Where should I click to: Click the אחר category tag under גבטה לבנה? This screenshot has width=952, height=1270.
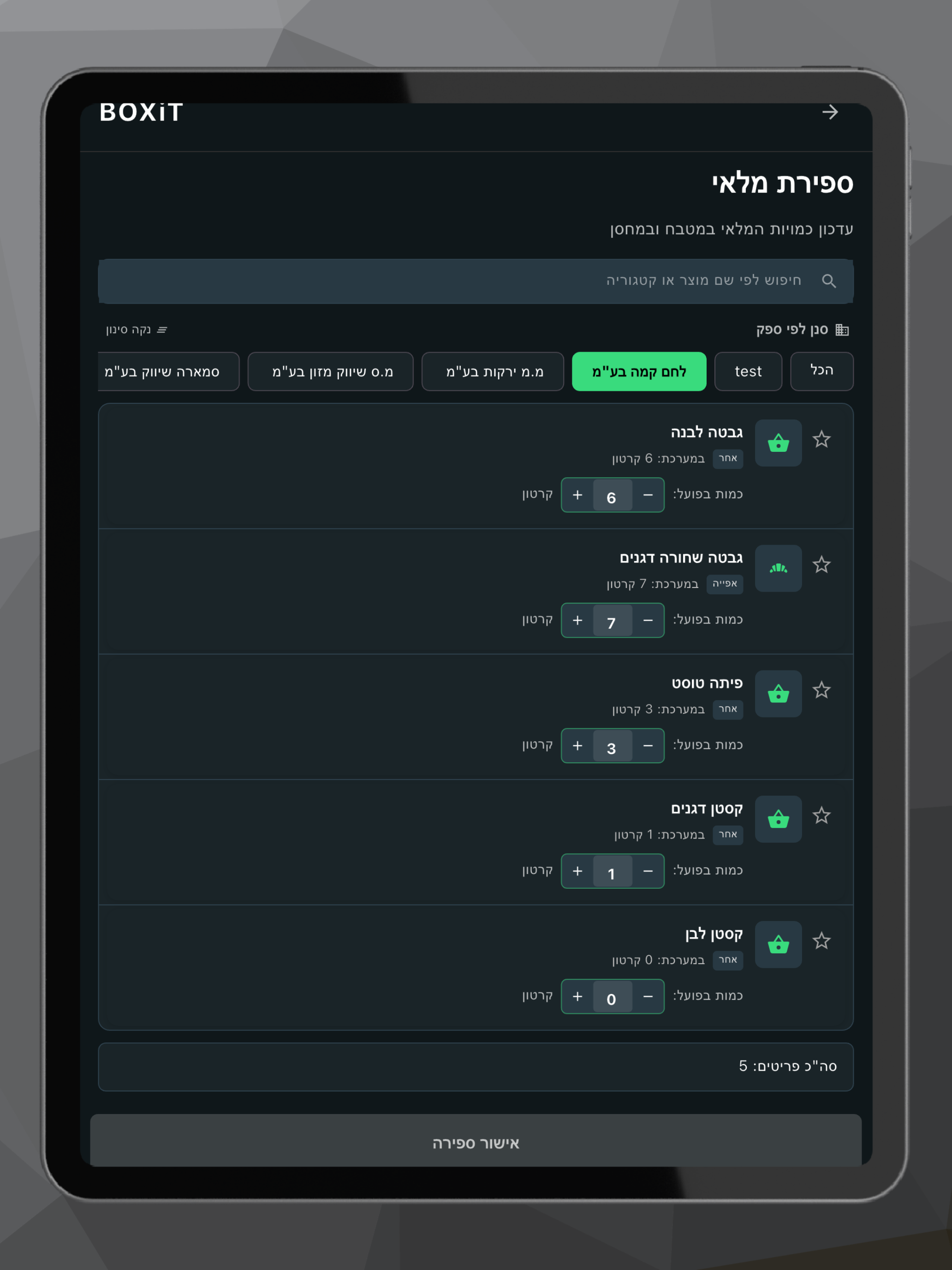[x=728, y=458]
